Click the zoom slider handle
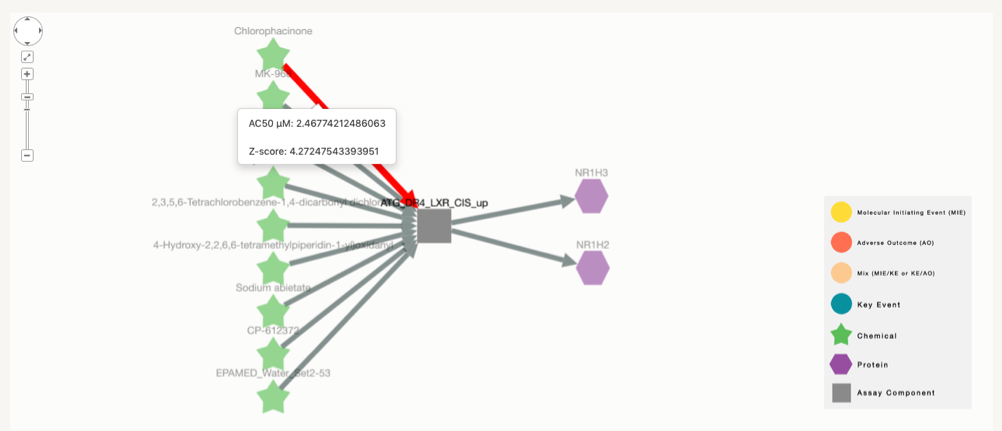1002x431 pixels. (x=27, y=97)
